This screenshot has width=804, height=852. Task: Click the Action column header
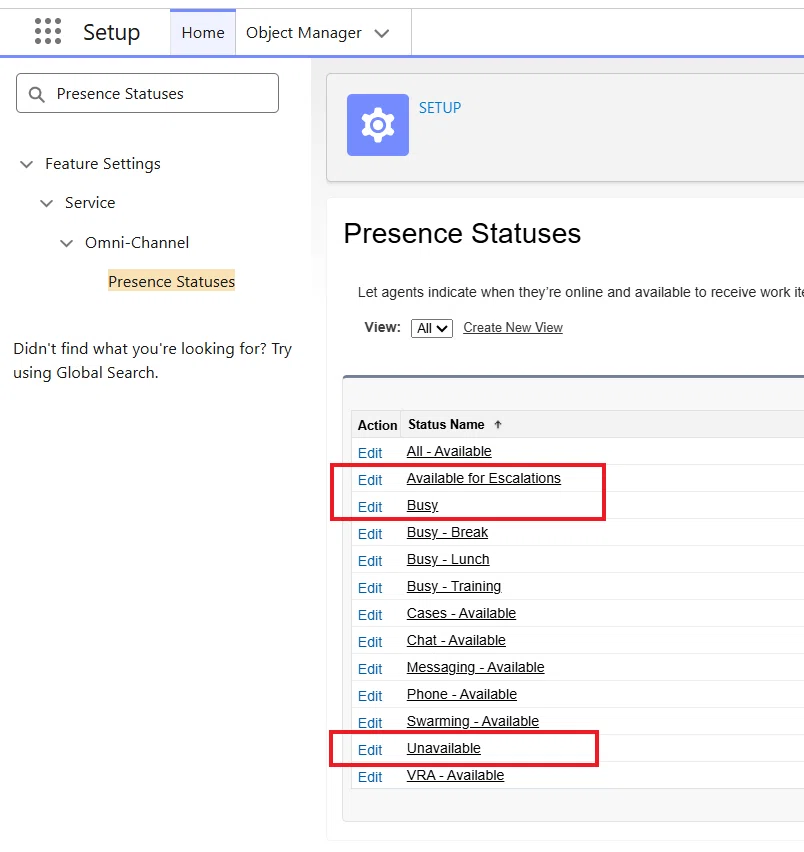[x=377, y=425]
